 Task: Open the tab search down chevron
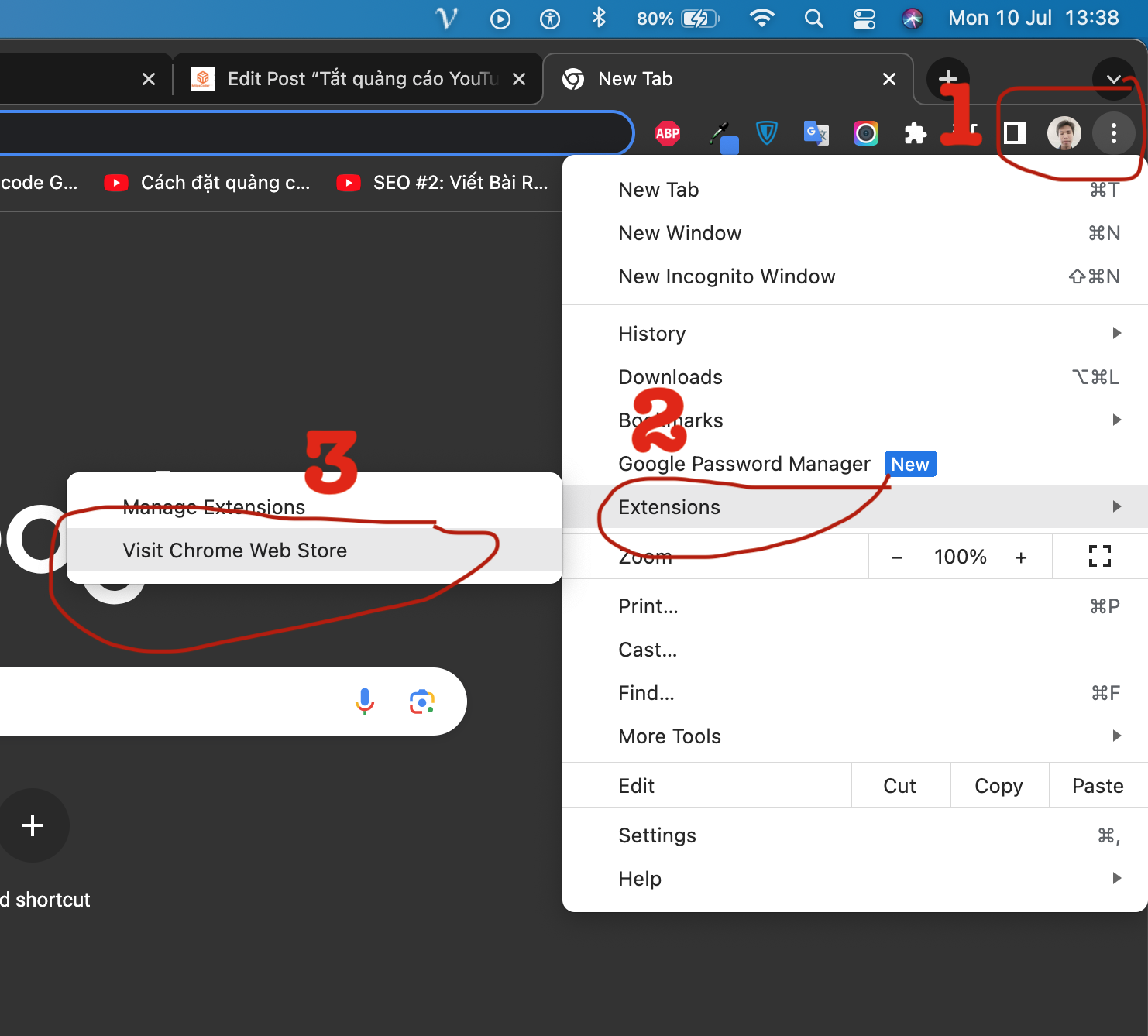pyautogui.click(x=1113, y=78)
